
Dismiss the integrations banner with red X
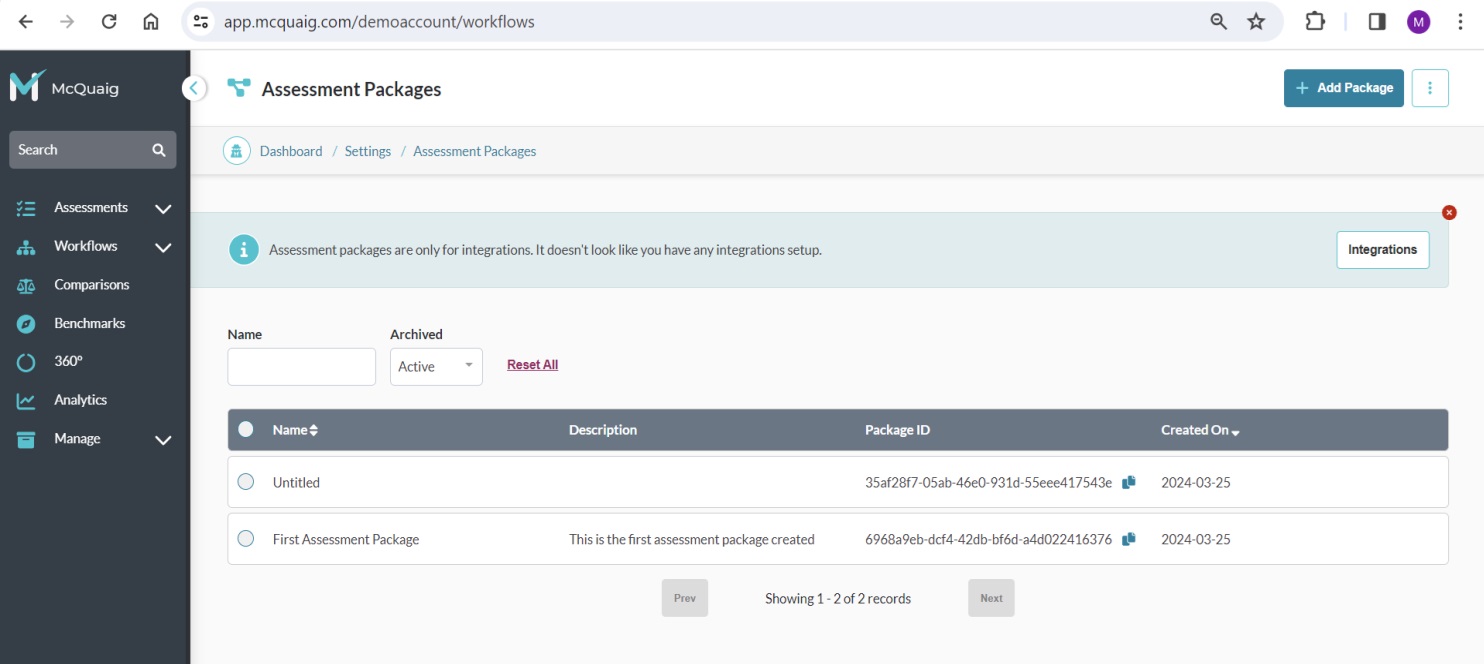tap(1448, 212)
